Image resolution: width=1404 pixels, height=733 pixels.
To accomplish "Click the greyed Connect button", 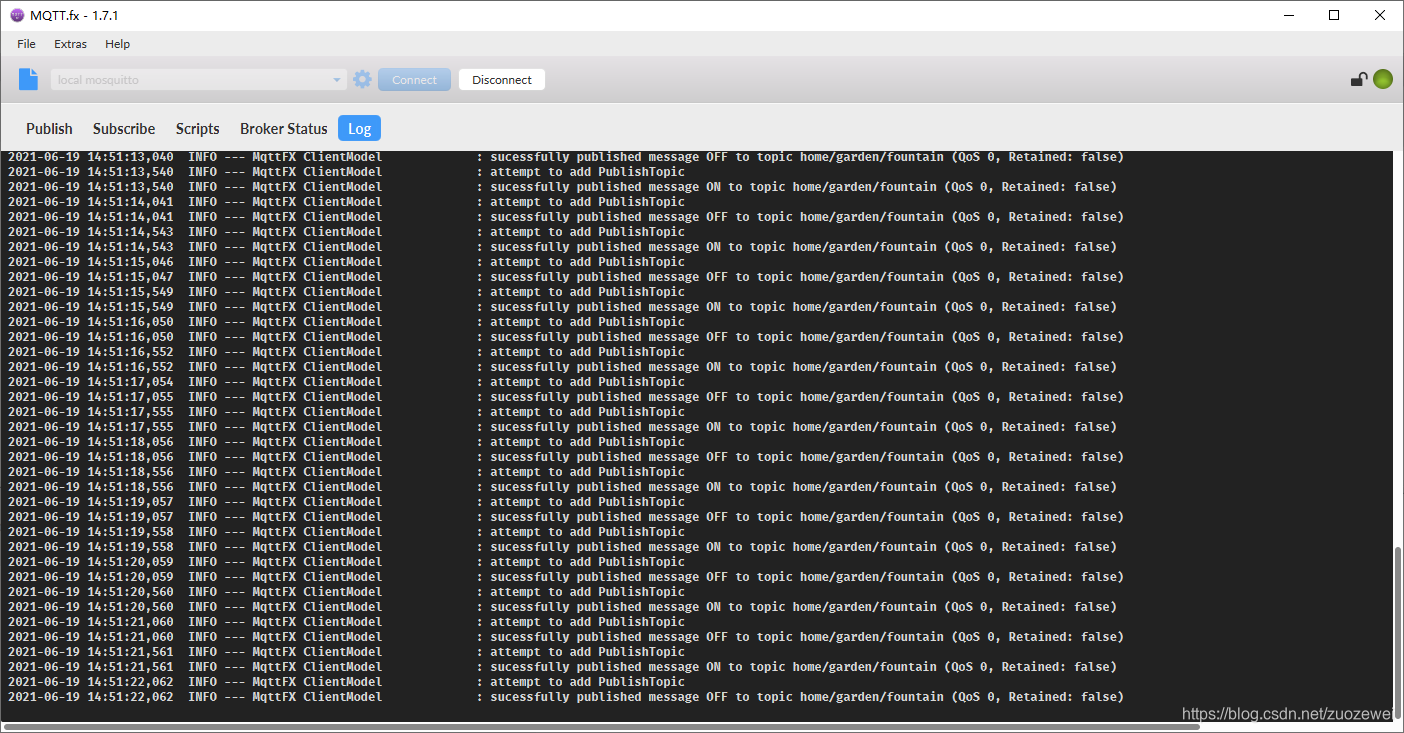I will 414,80.
